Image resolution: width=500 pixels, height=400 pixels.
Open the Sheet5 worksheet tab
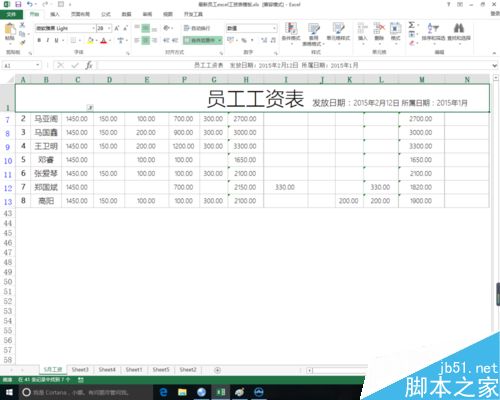(x=161, y=370)
